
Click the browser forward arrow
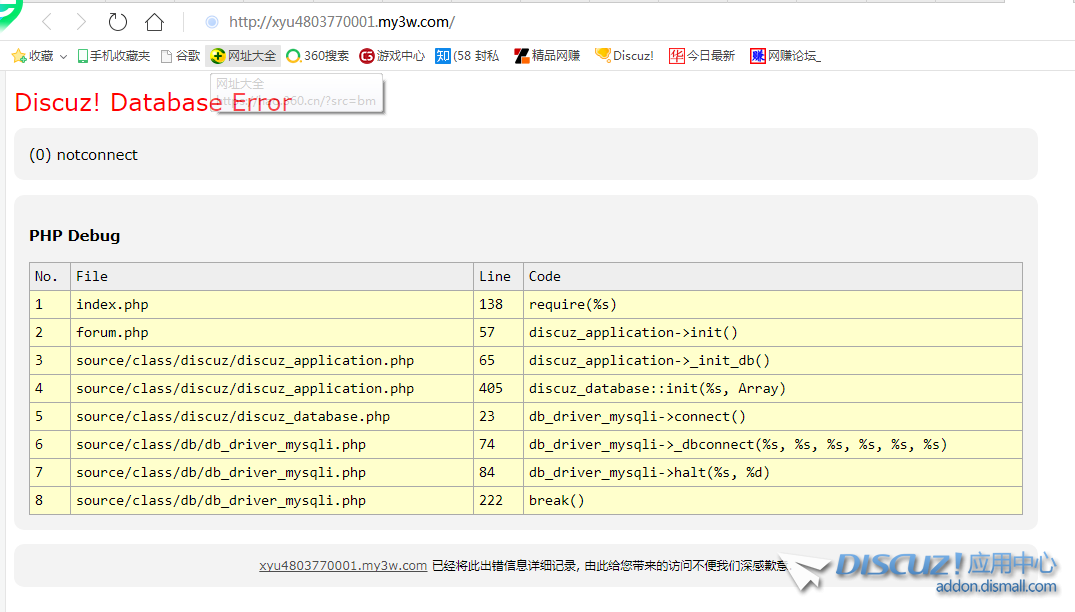[x=81, y=22]
